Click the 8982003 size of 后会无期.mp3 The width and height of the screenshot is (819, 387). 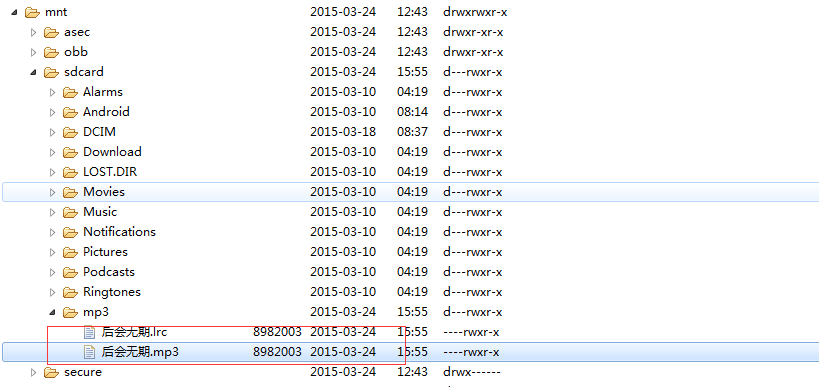[277, 352]
